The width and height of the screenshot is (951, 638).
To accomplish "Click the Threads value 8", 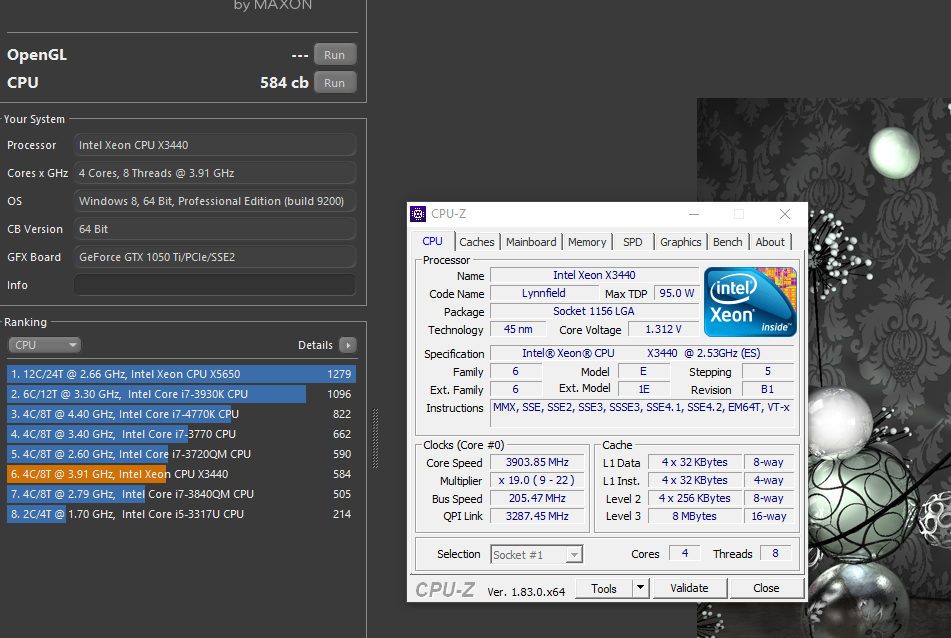I will (775, 554).
